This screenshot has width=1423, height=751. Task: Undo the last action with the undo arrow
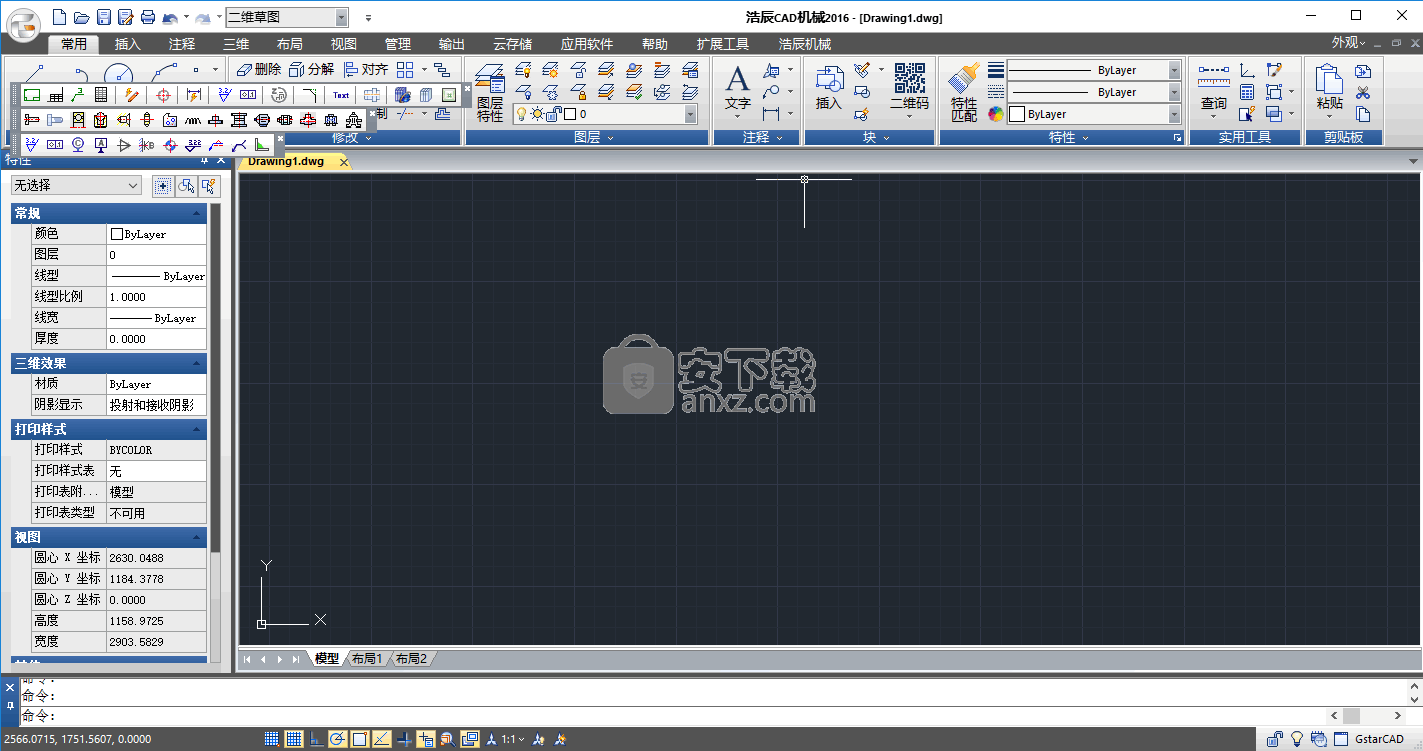pyautogui.click(x=170, y=17)
